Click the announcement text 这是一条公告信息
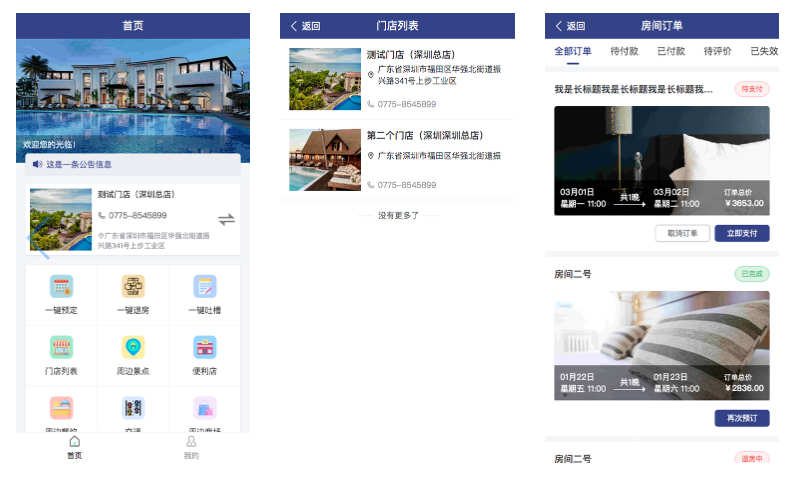The width and height of the screenshot is (801, 487). (x=79, y=164)
